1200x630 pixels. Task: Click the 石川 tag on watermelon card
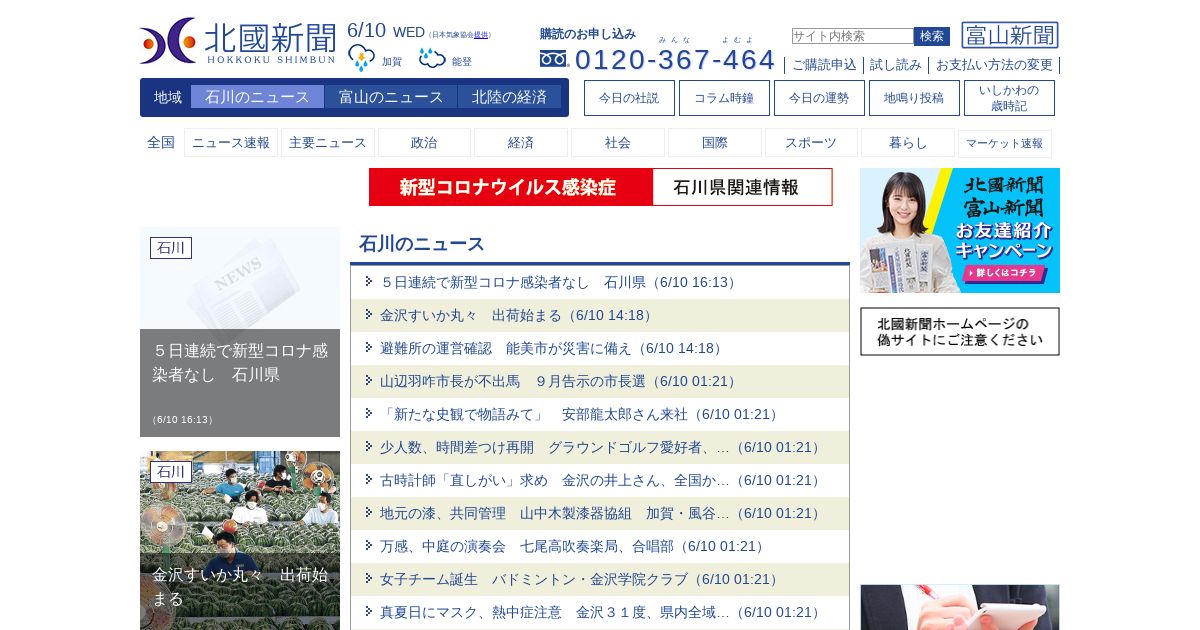pyautogui.click(x=171, y=472)
